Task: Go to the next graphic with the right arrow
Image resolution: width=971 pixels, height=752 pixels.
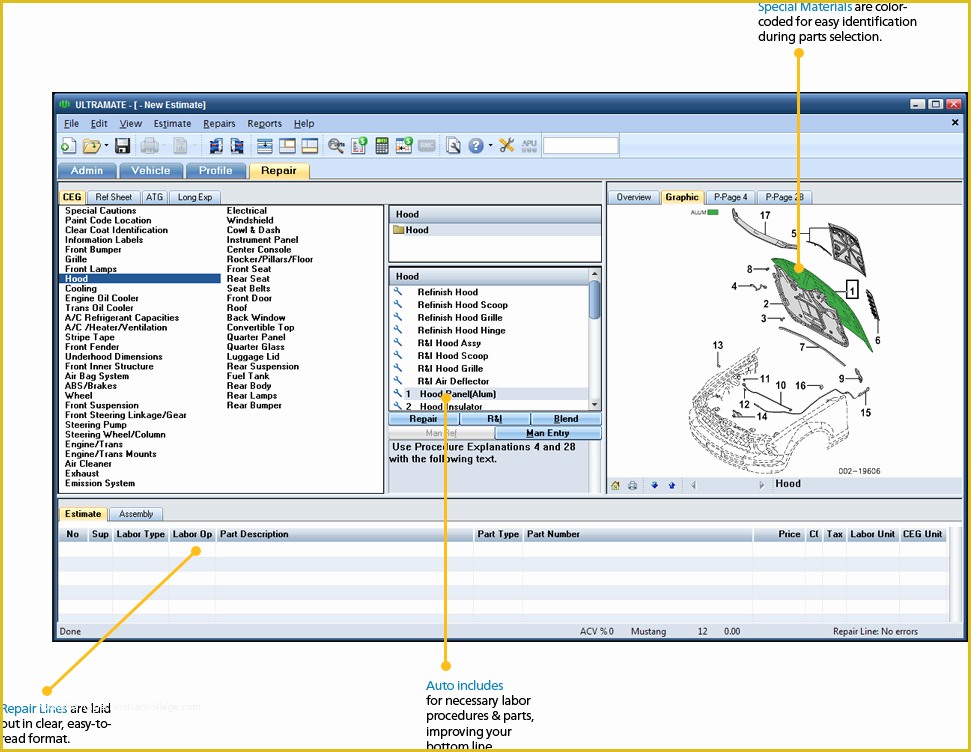Action: click(x=762, y=485)
